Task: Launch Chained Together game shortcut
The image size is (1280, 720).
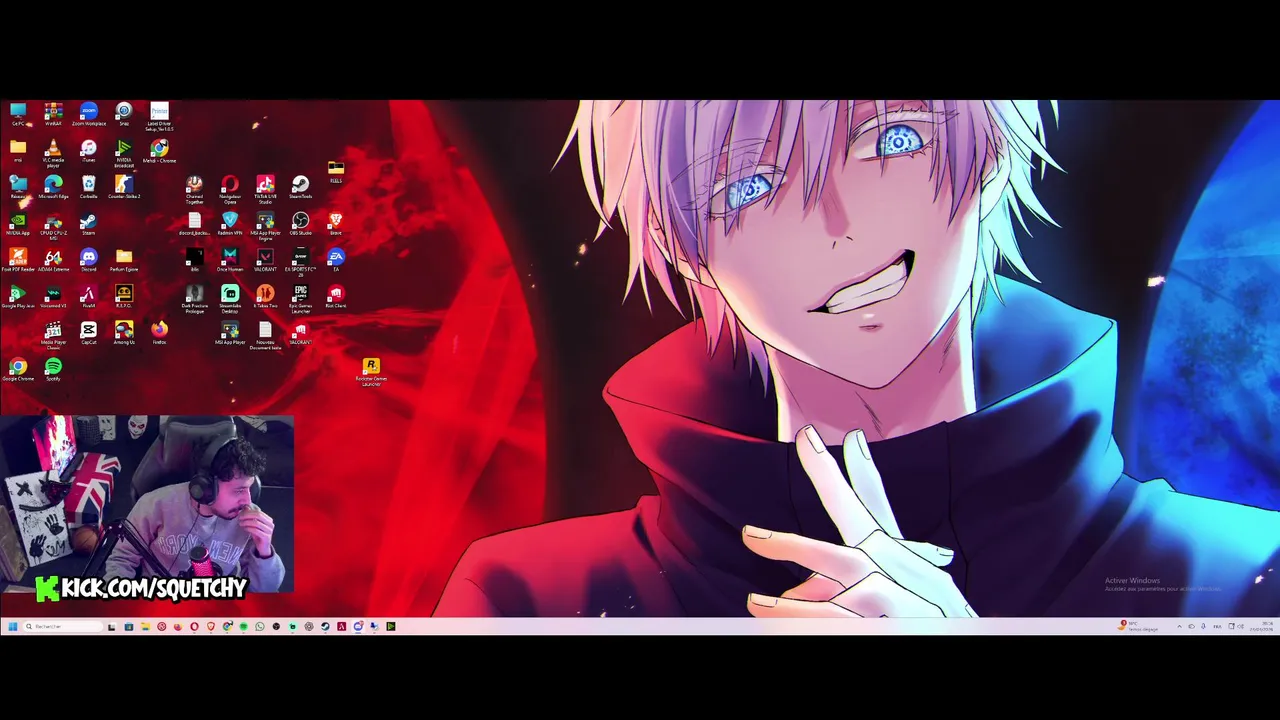Action: (x=194, y=189)
